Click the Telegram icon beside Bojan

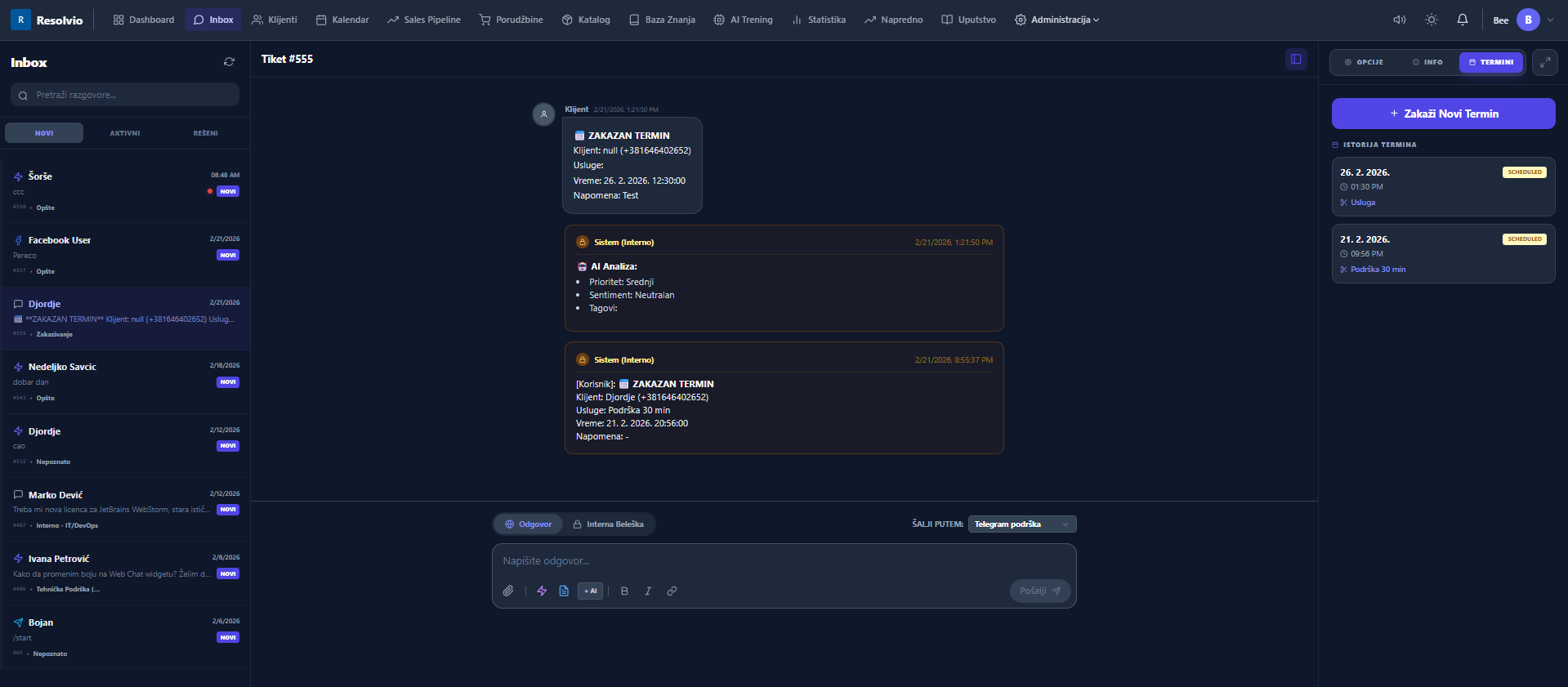pyautogui.click(x=18, y=622)
